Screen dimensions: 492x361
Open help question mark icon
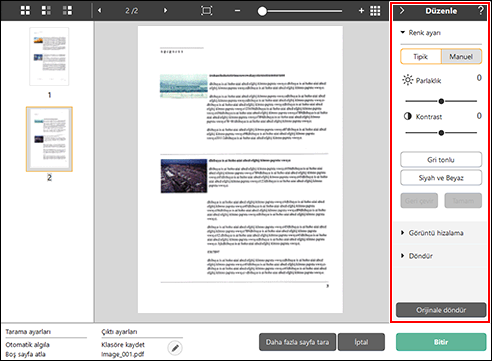tap(480, 11)
